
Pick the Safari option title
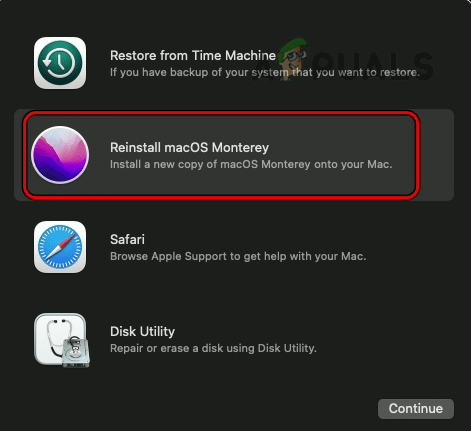127,239
